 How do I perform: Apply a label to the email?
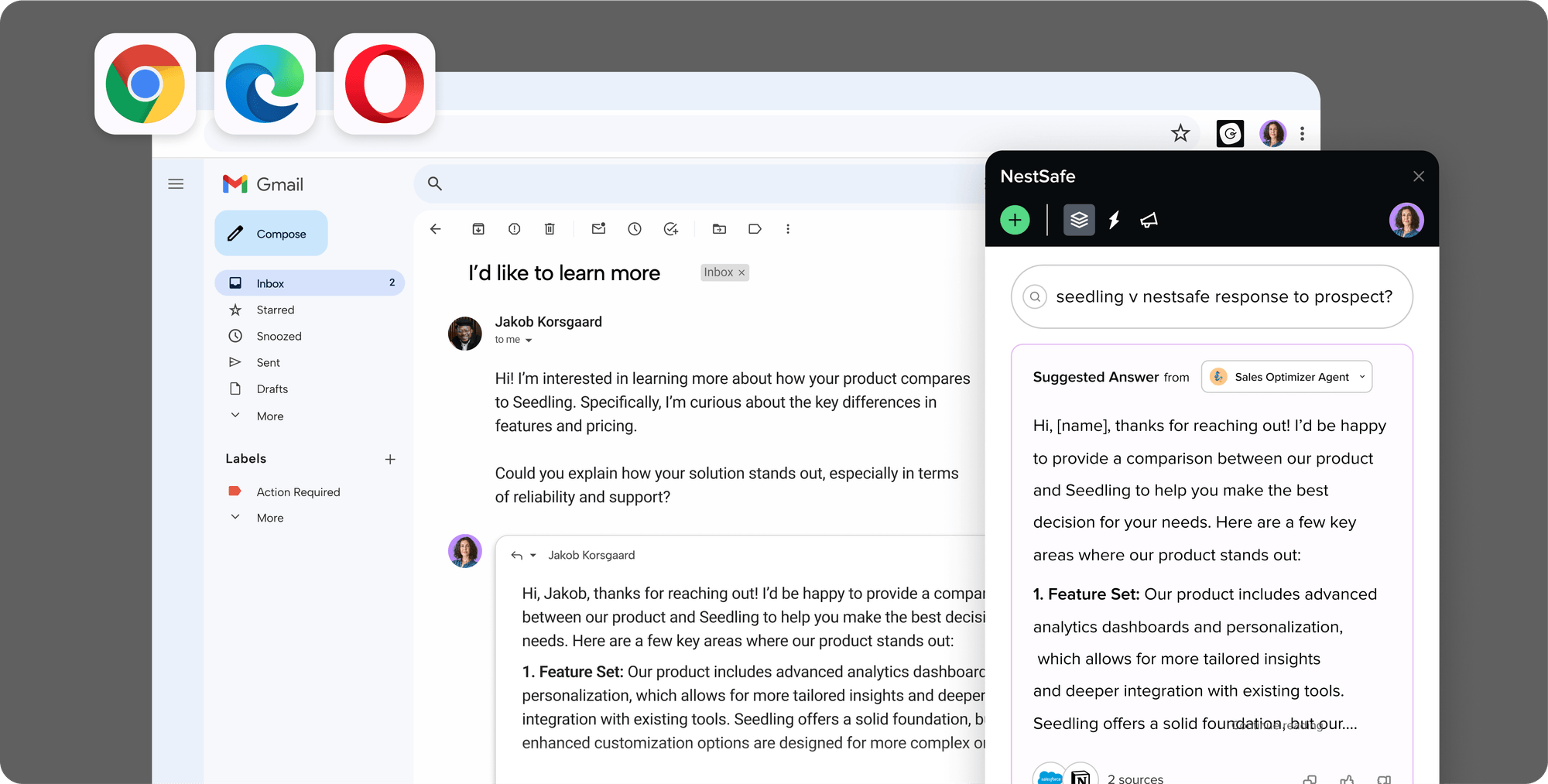point(755,229)
